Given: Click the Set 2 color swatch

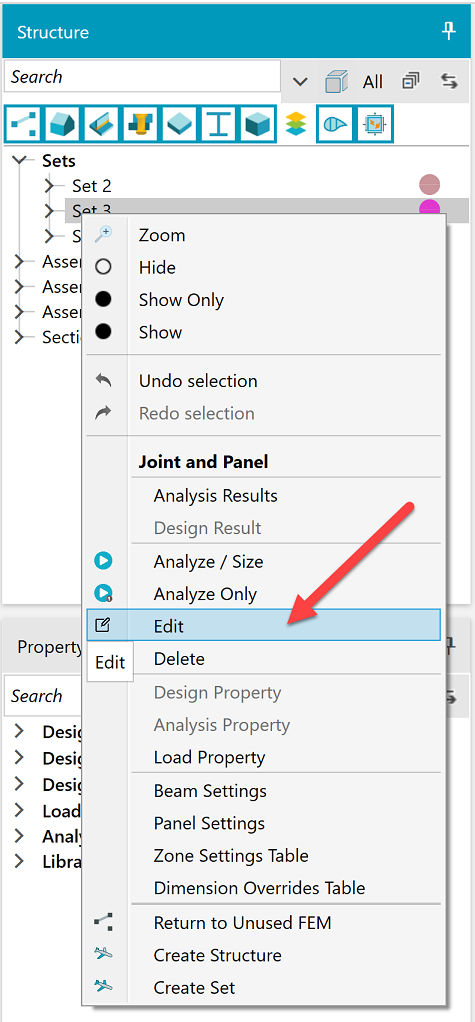Looking at the screenshot, I should click(x=429, y=185).
